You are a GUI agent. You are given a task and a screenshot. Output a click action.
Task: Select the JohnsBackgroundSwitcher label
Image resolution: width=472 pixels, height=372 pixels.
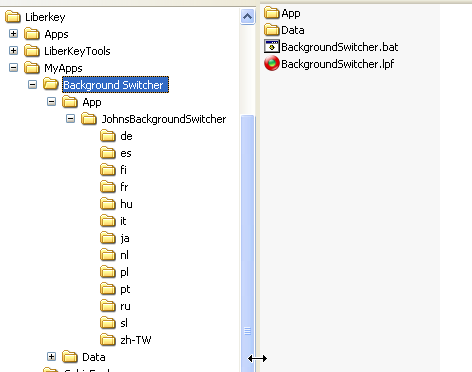(164, 119)
